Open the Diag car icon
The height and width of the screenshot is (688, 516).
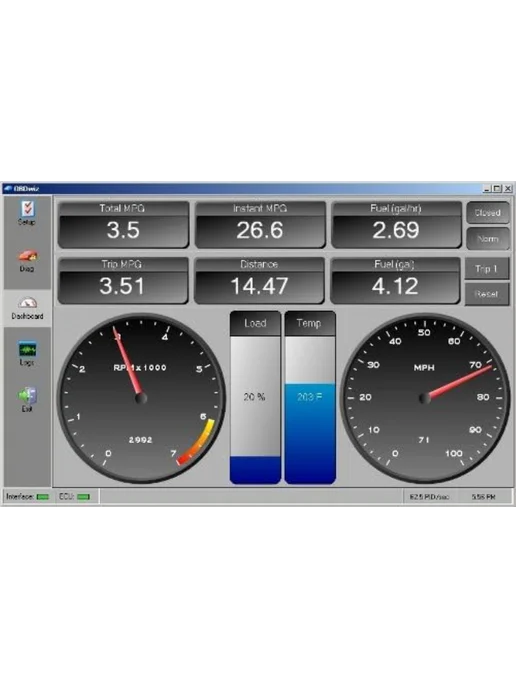click(x=27, y=255)
